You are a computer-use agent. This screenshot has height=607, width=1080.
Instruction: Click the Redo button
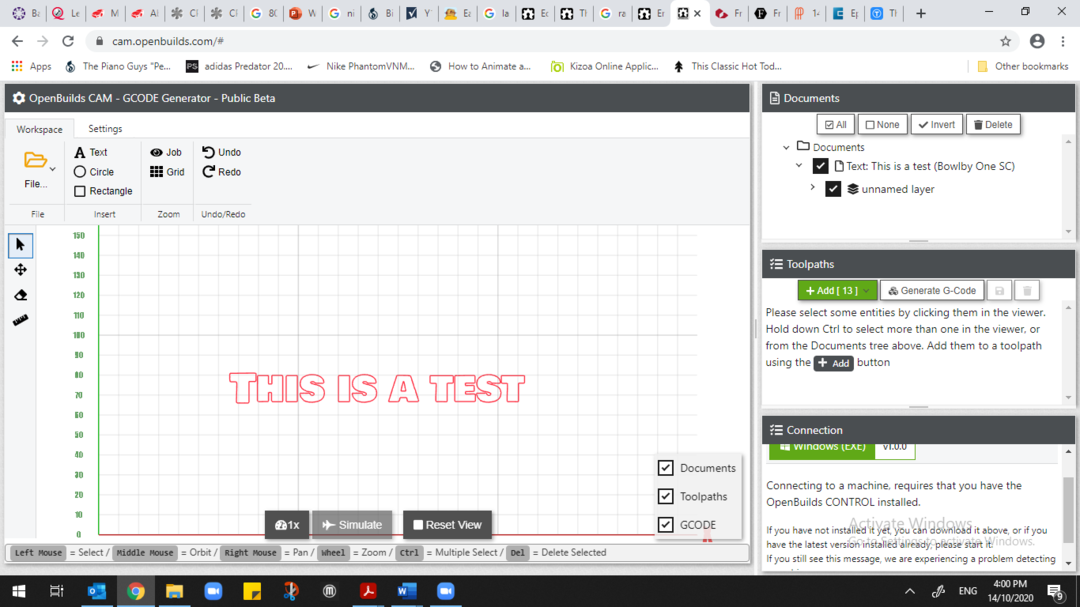(x=221, y=172)
